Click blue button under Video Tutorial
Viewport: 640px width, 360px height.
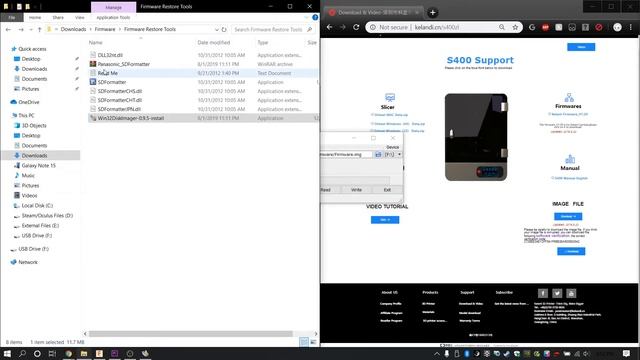pos(385,220)
